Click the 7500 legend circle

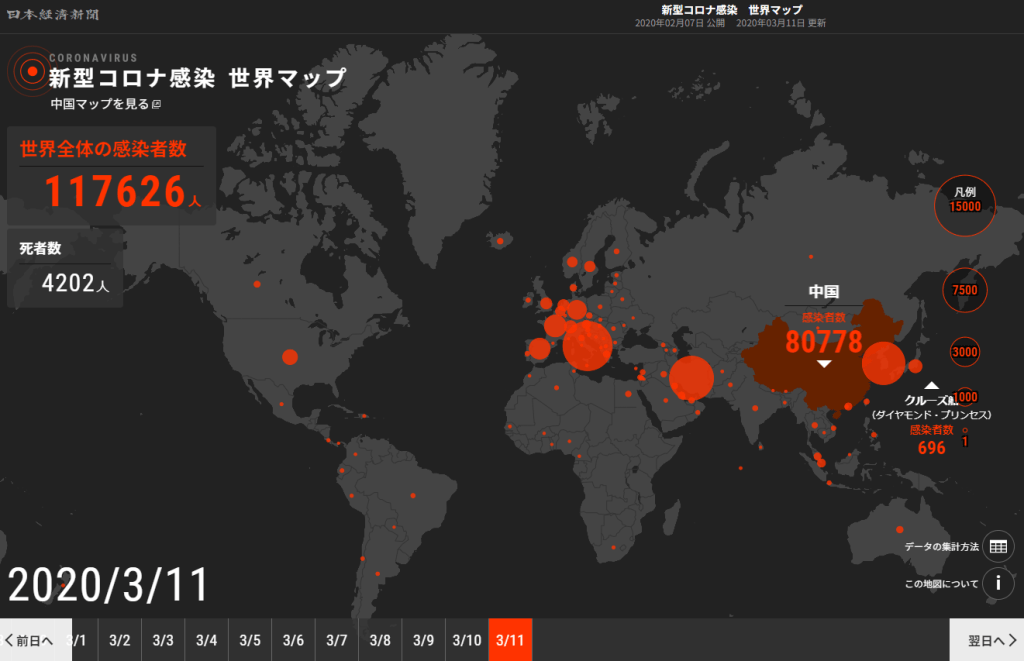[x=965, y=290]
